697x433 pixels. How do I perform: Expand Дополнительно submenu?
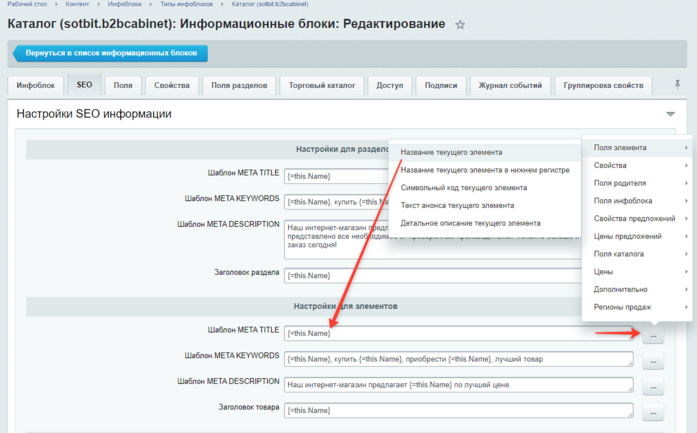coord(637,289)
